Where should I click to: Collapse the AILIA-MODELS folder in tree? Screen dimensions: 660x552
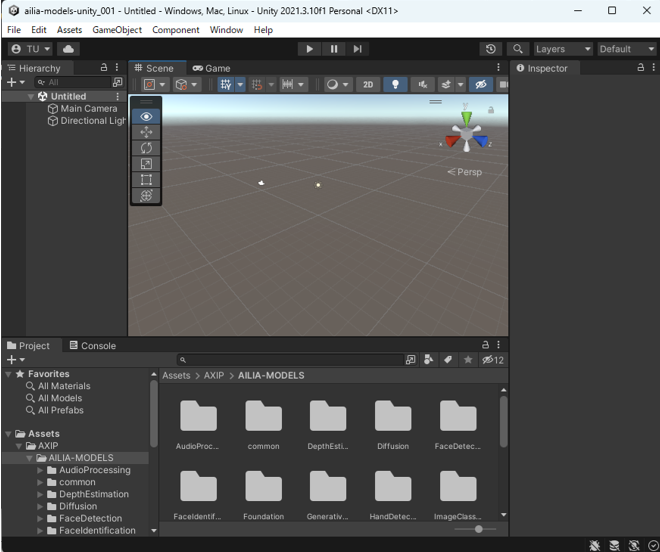tap(30, 458)
